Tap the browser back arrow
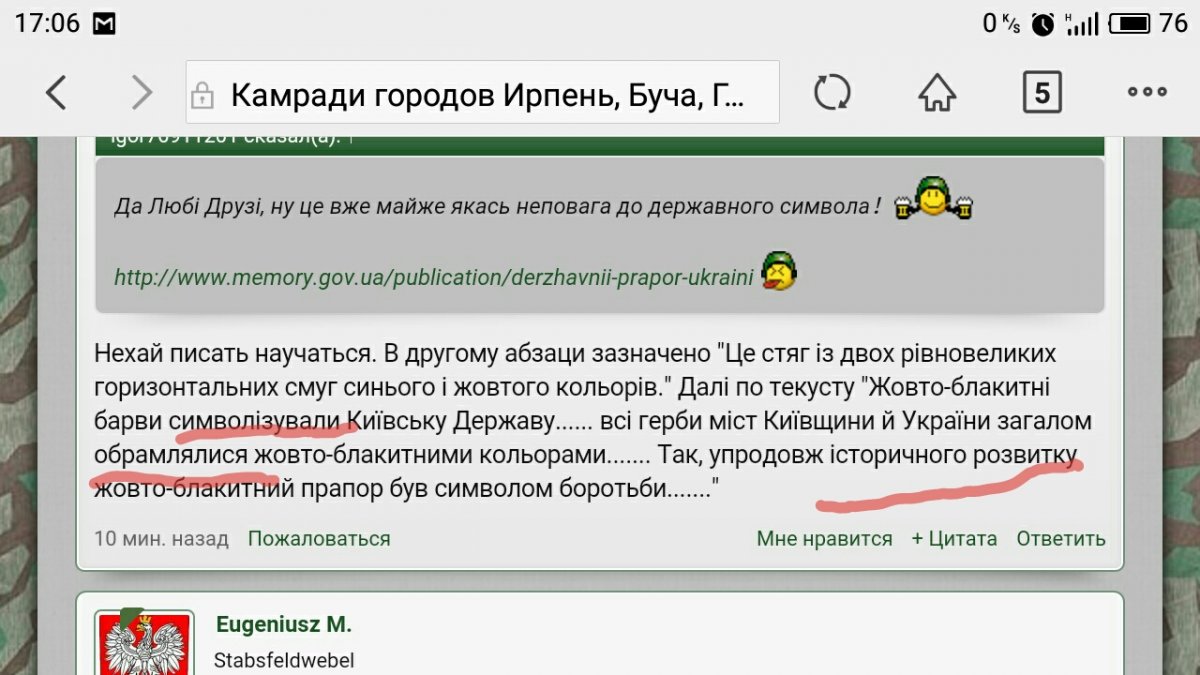The width and height of the screenshot is (1200, 675). coord(56,94)
